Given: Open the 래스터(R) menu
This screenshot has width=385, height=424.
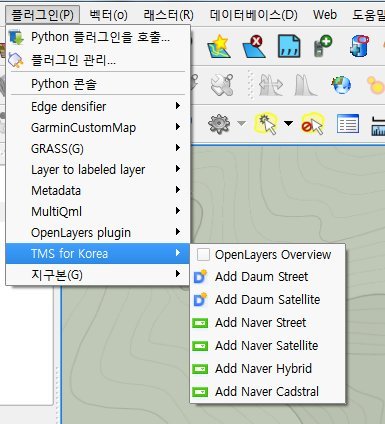Looking at the screenshot, I should click(168, 15).
